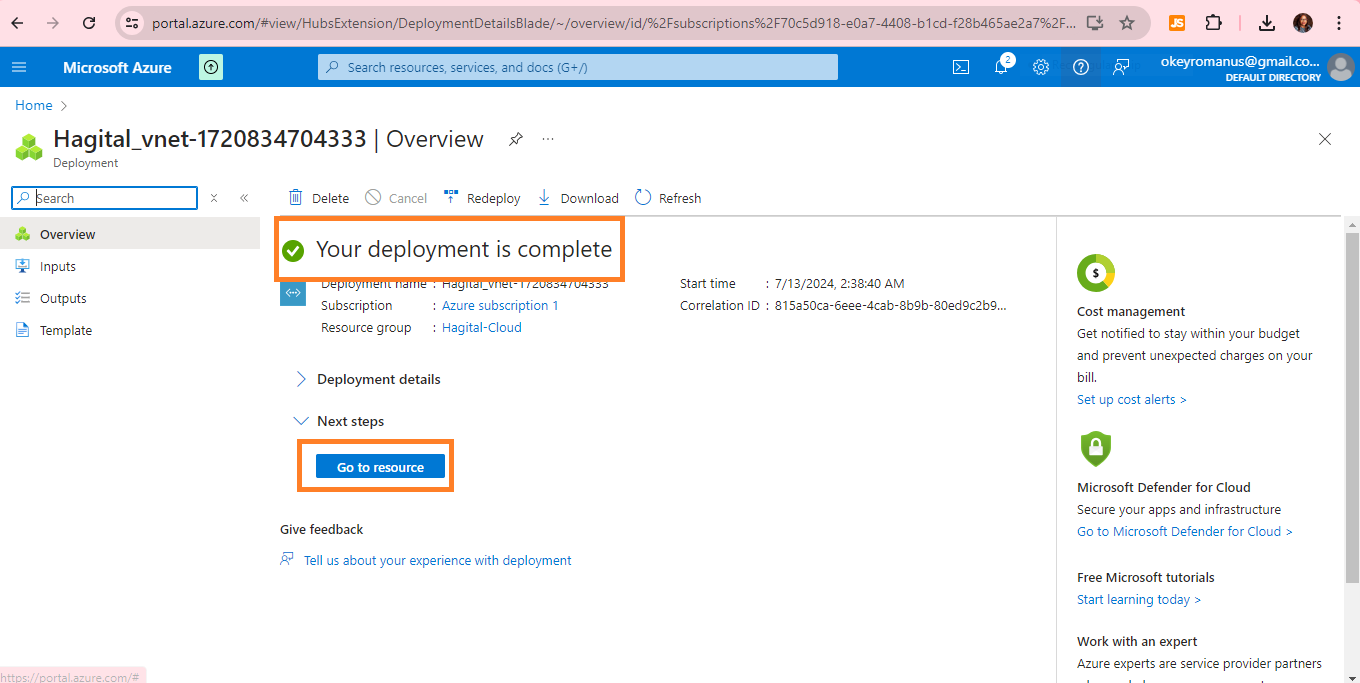Collapse the Next steps section
Screen dimensions: 1360x683
pyautogui.click(x=340, y=421)
